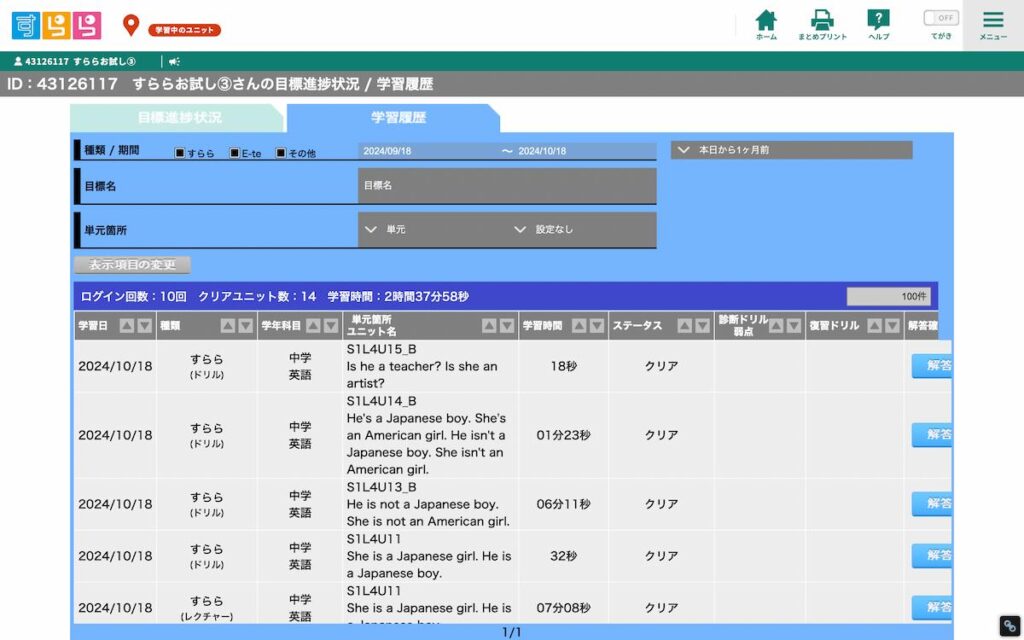Open the hamburger メニュー icon
Screen dimensions: 1024x640
(x=993, y=24)
